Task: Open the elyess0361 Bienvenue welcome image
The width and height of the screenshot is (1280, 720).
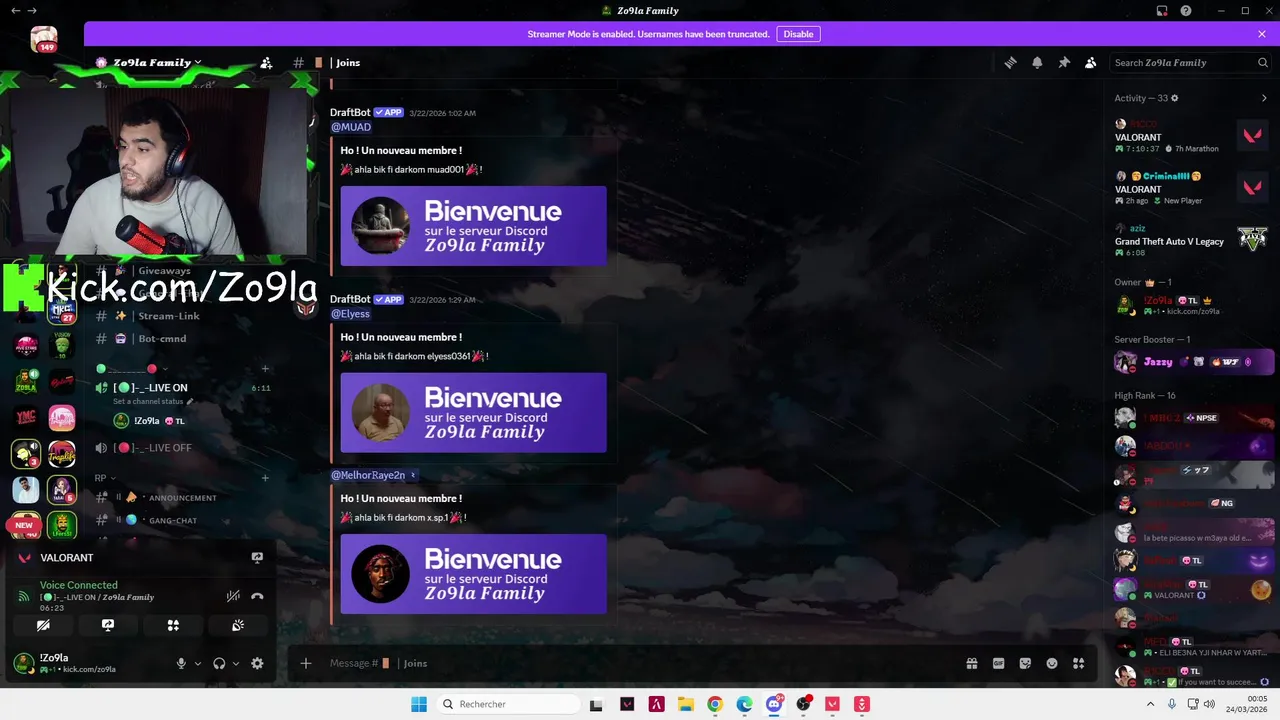Action: click(x=473, y=413)
